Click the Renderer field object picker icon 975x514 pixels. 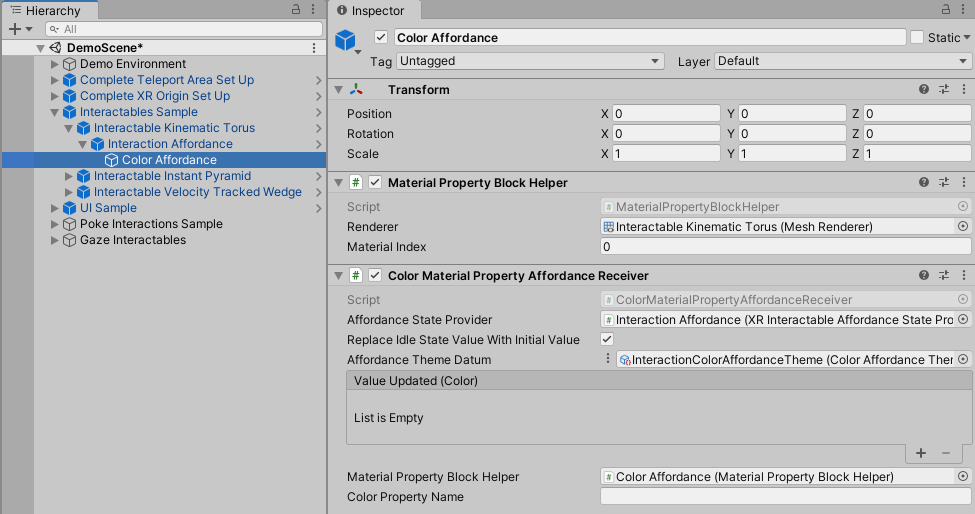click(x=962, y=227)
